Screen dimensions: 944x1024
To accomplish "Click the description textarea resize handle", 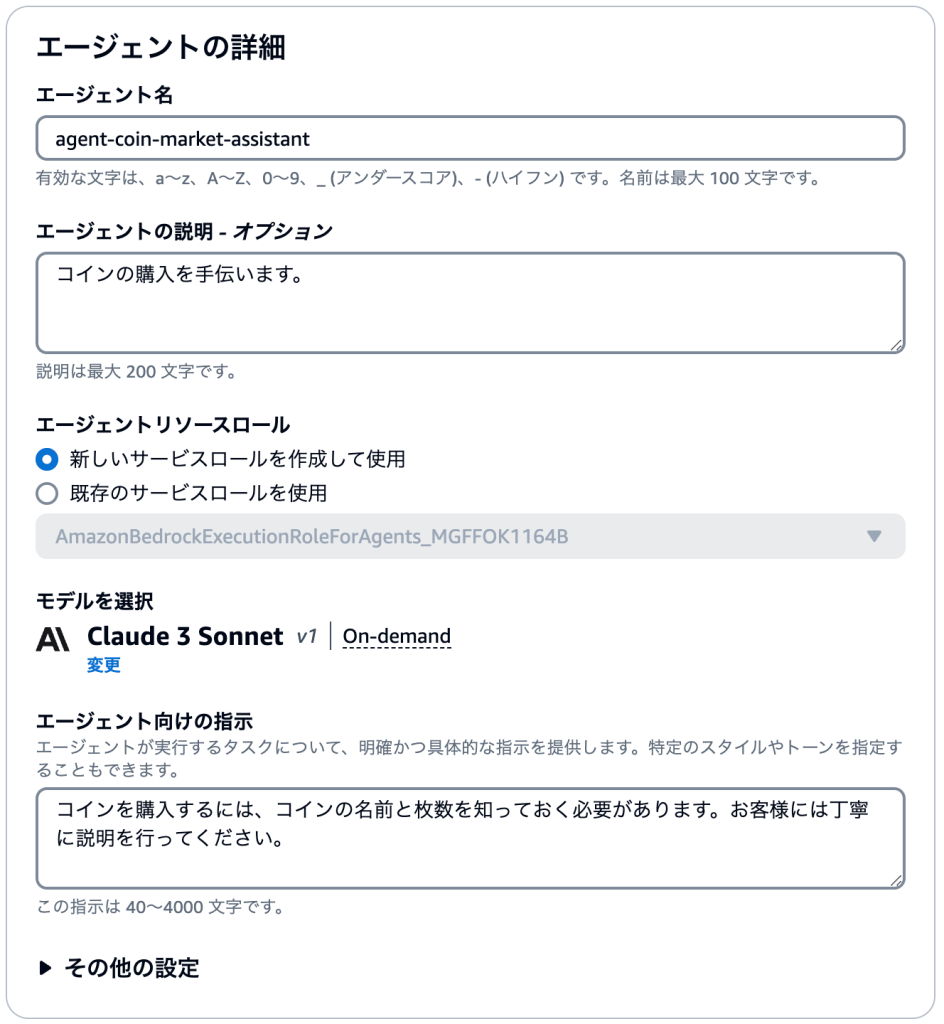I will click(896, 345).
